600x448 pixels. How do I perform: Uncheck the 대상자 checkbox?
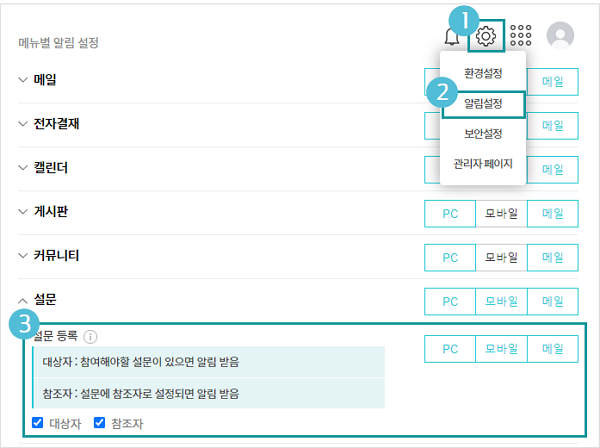[38, 423]
